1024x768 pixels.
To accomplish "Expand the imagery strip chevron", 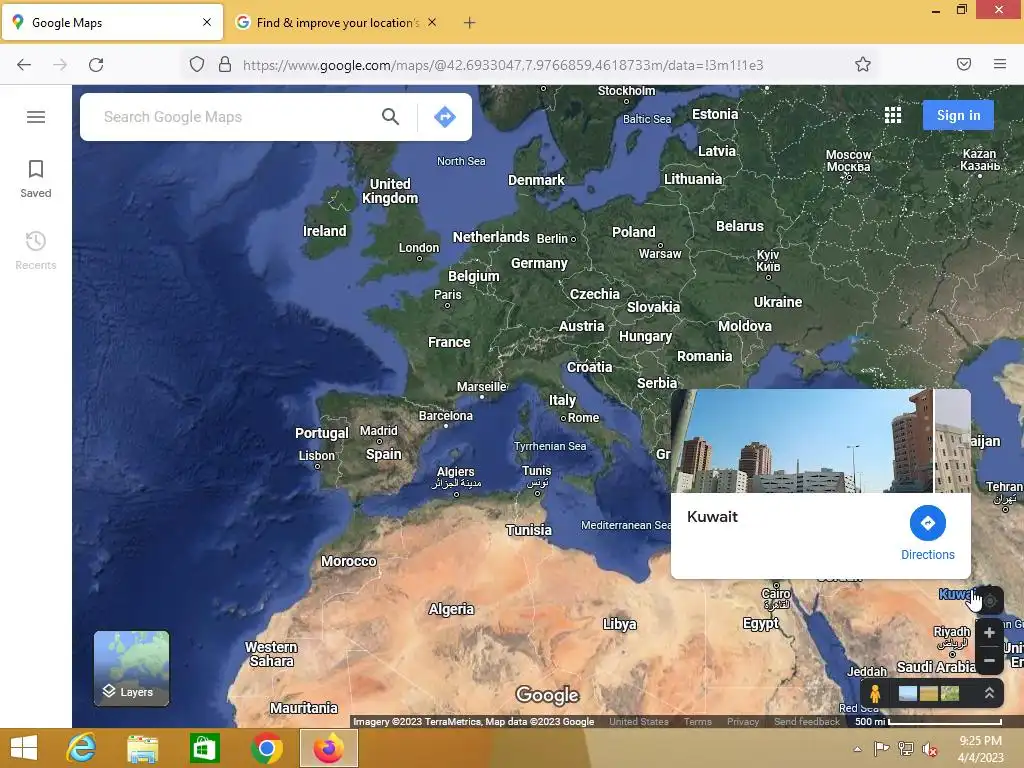I will [989, 694].
